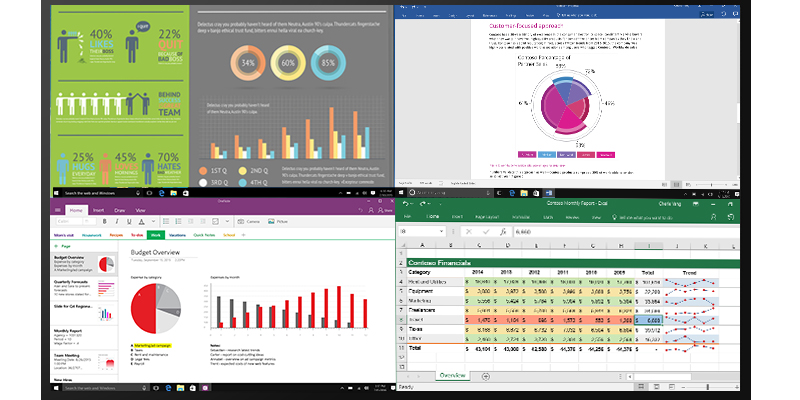Viewport: 800px width, 400px height.
Task: Select the Overview sheet tab in Excel
Action: pyautogui.click(x=453, y=375)
